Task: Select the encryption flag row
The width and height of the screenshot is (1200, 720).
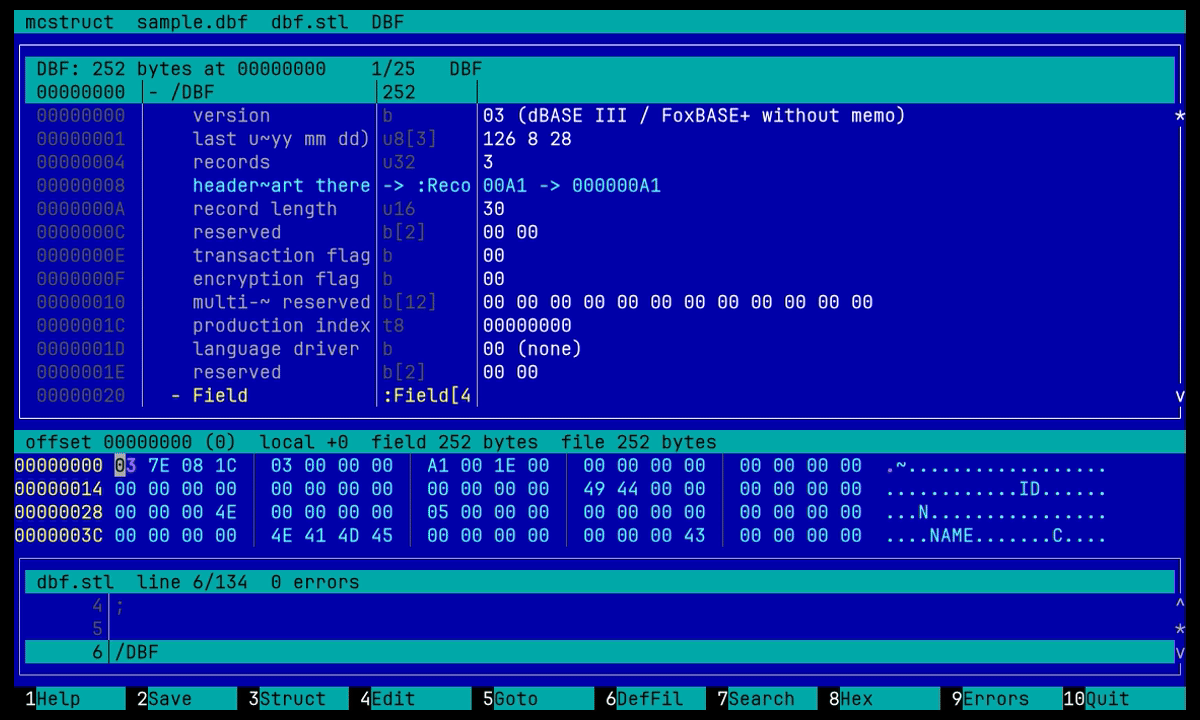Action: point(599,279)
